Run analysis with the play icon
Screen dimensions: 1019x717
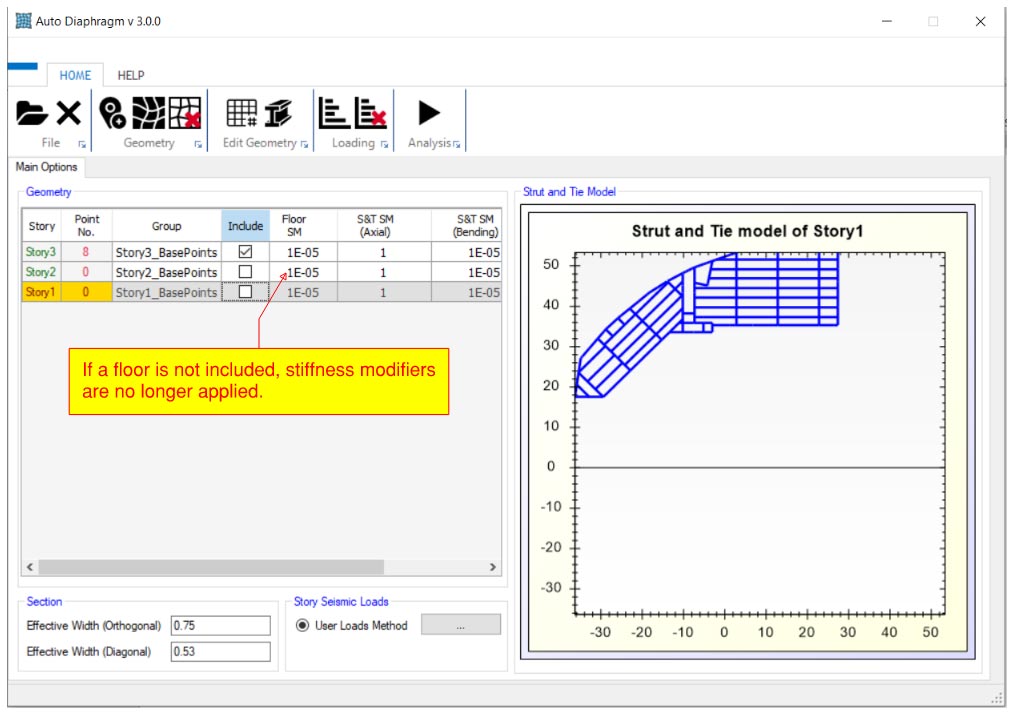(x=429, y=113)
